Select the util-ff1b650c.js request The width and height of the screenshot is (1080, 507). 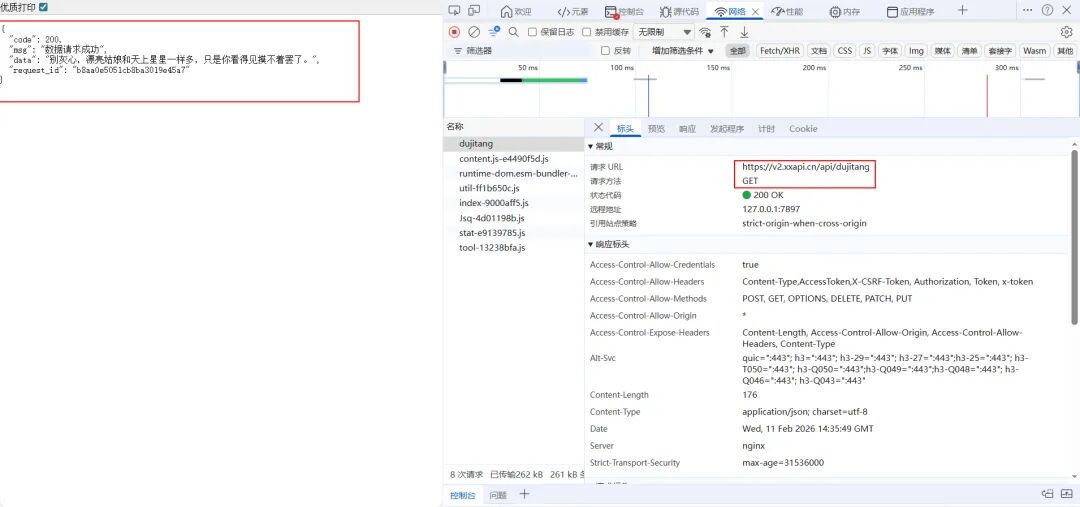514,188
